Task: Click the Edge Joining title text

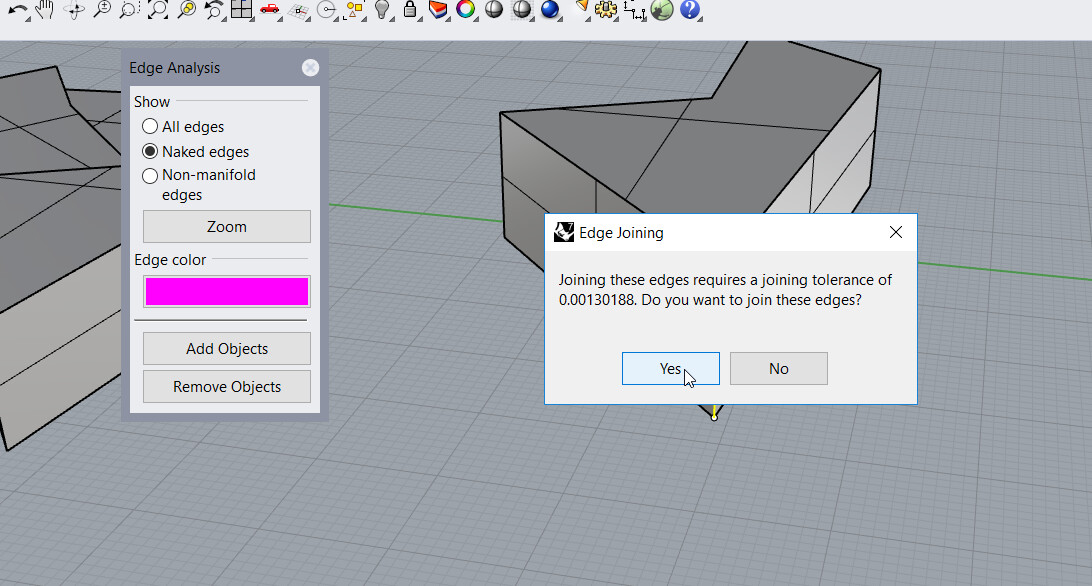Action: coord(621,233)
